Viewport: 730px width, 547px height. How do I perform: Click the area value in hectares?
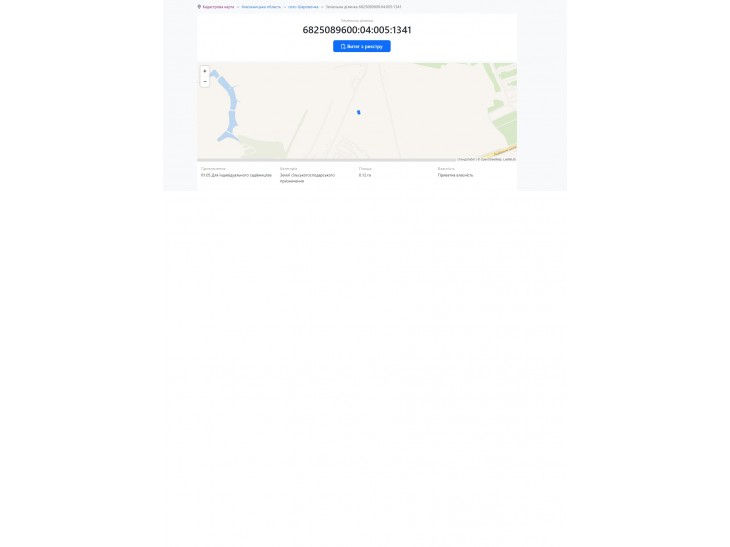pyautogui.click(x=365, y=176)
